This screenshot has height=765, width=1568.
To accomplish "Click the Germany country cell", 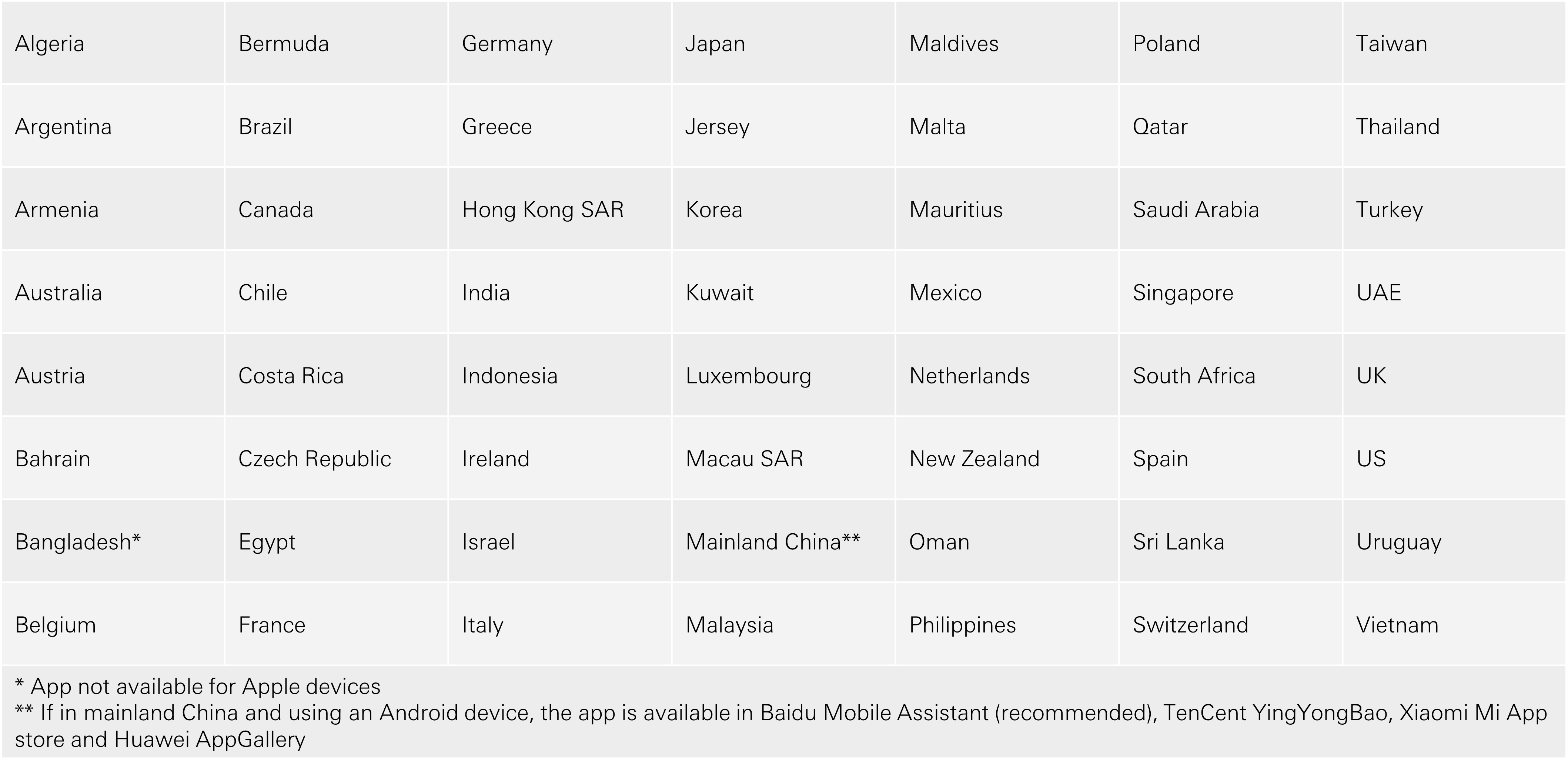I will [x=560, y=43].
